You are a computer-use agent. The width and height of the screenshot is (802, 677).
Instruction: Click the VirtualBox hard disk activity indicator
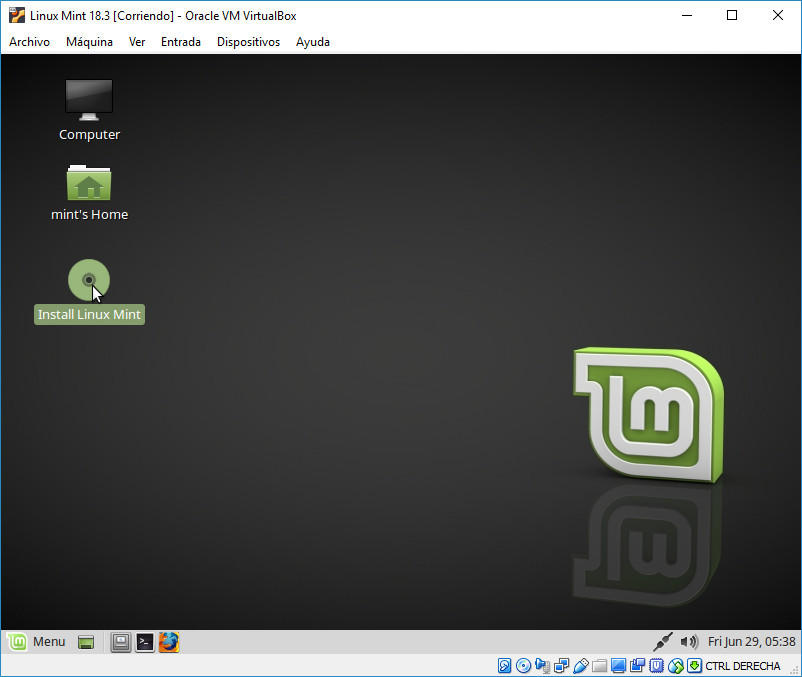pyautogui.click(x=504, y=666)
